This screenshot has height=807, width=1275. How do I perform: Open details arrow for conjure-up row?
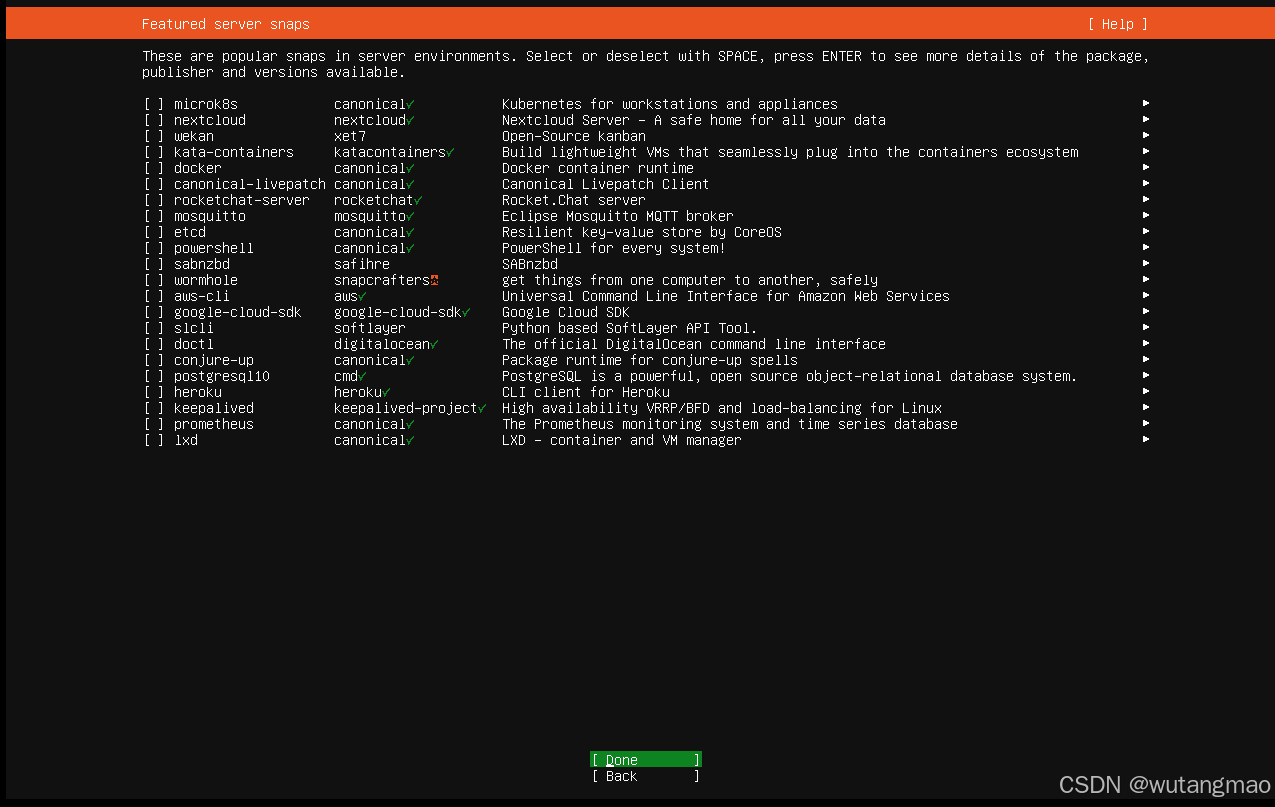(x=1146, y=359)
